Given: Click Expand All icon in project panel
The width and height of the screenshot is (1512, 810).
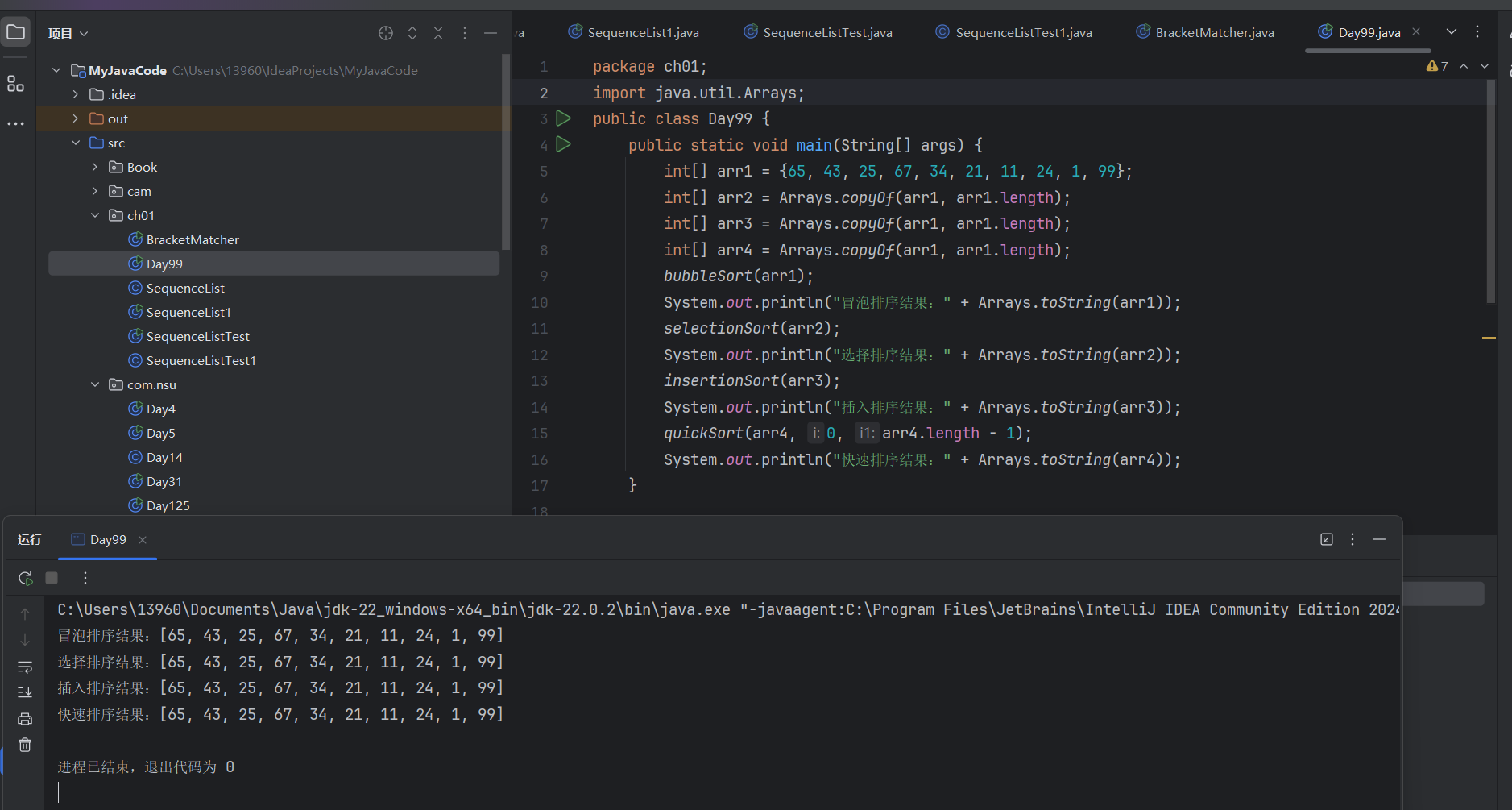Looking at the screenshot, I should point(412,33).
